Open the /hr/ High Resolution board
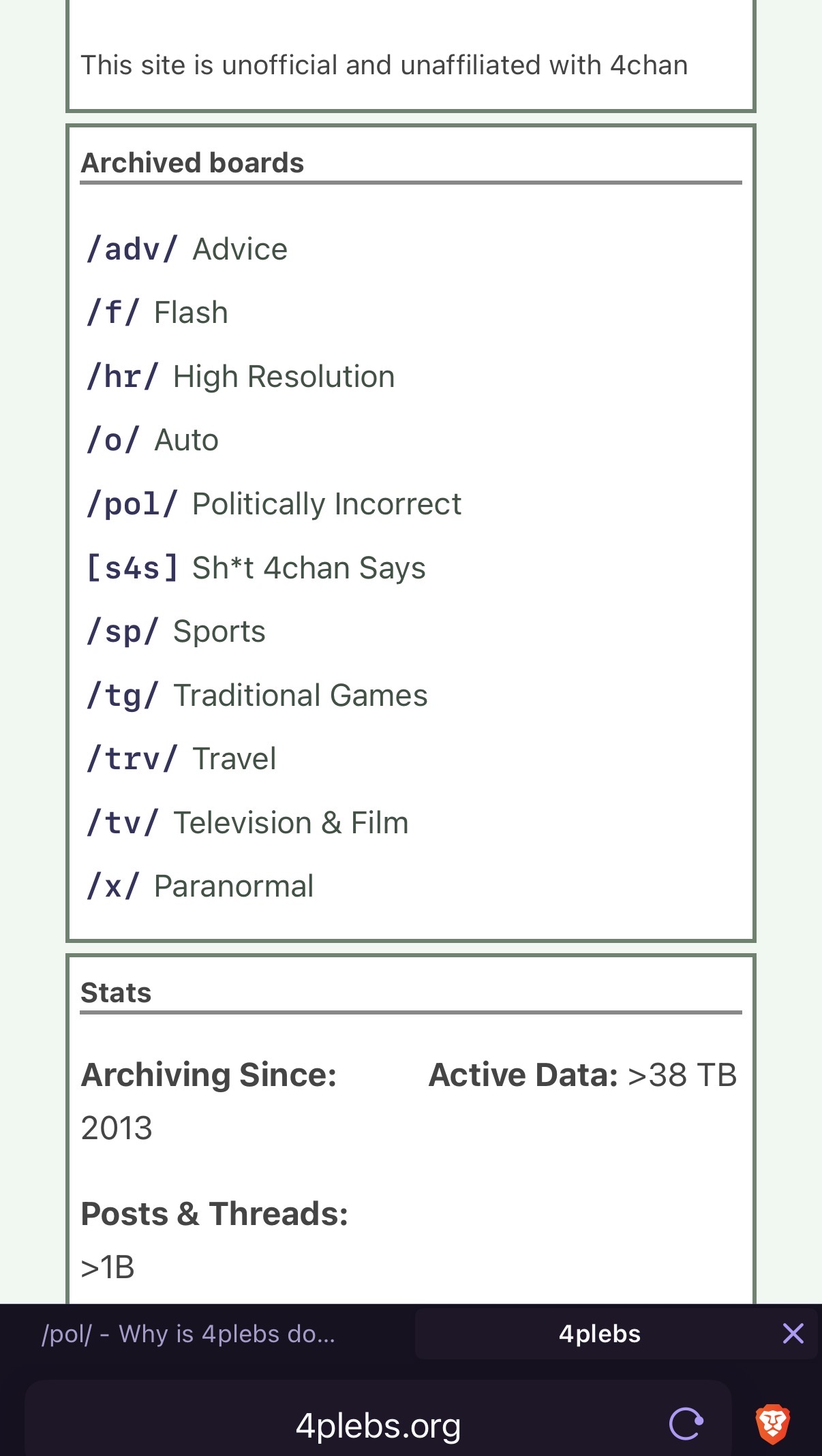 [240, 377]
